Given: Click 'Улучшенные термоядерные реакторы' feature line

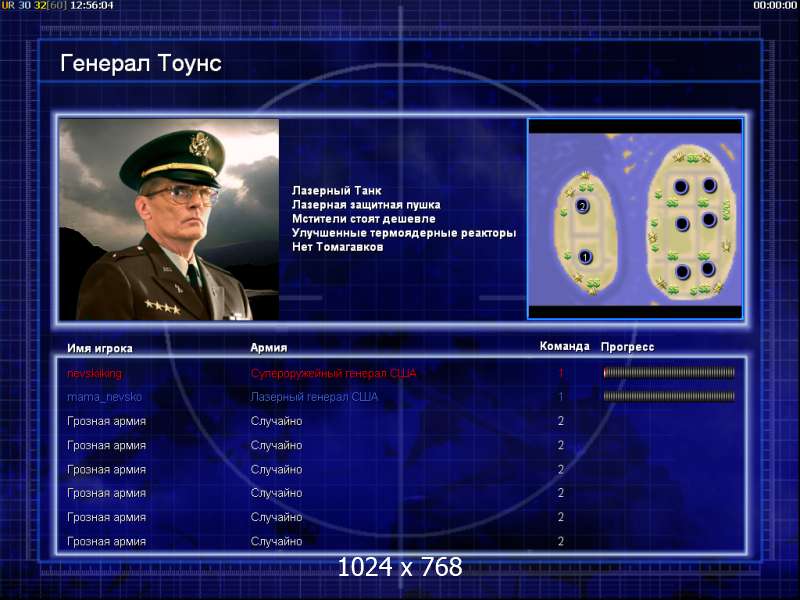Looking at the screenshot, I should click(404, 233).
